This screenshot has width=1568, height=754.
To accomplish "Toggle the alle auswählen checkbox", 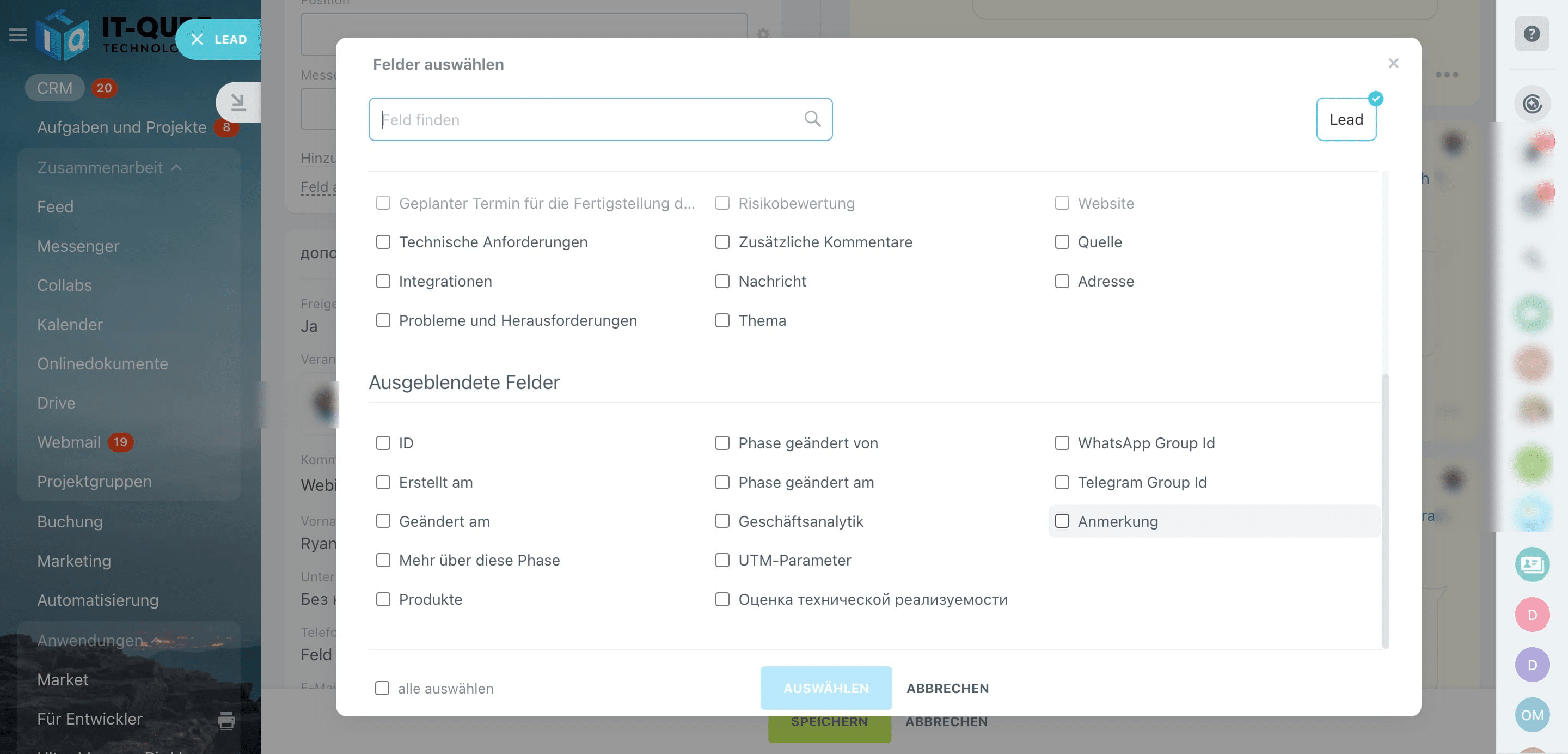I will tap(382, 688).
